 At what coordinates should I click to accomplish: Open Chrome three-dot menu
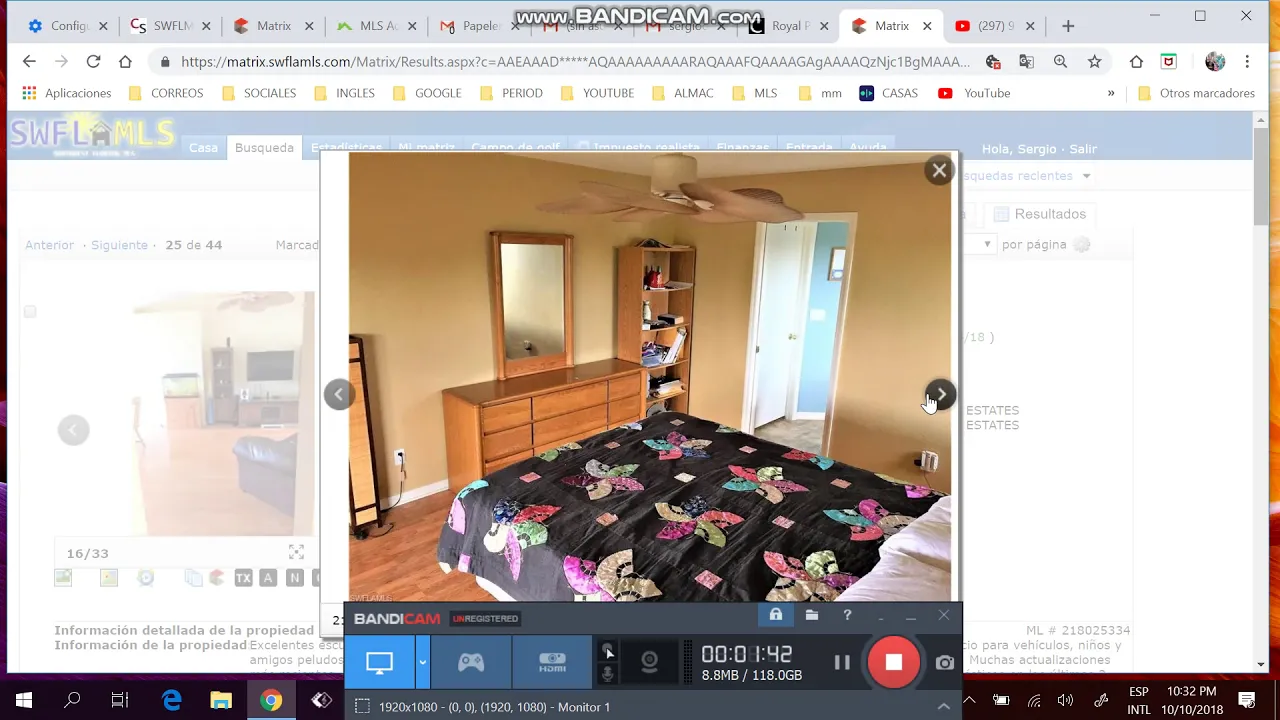tap(1247, 62)
